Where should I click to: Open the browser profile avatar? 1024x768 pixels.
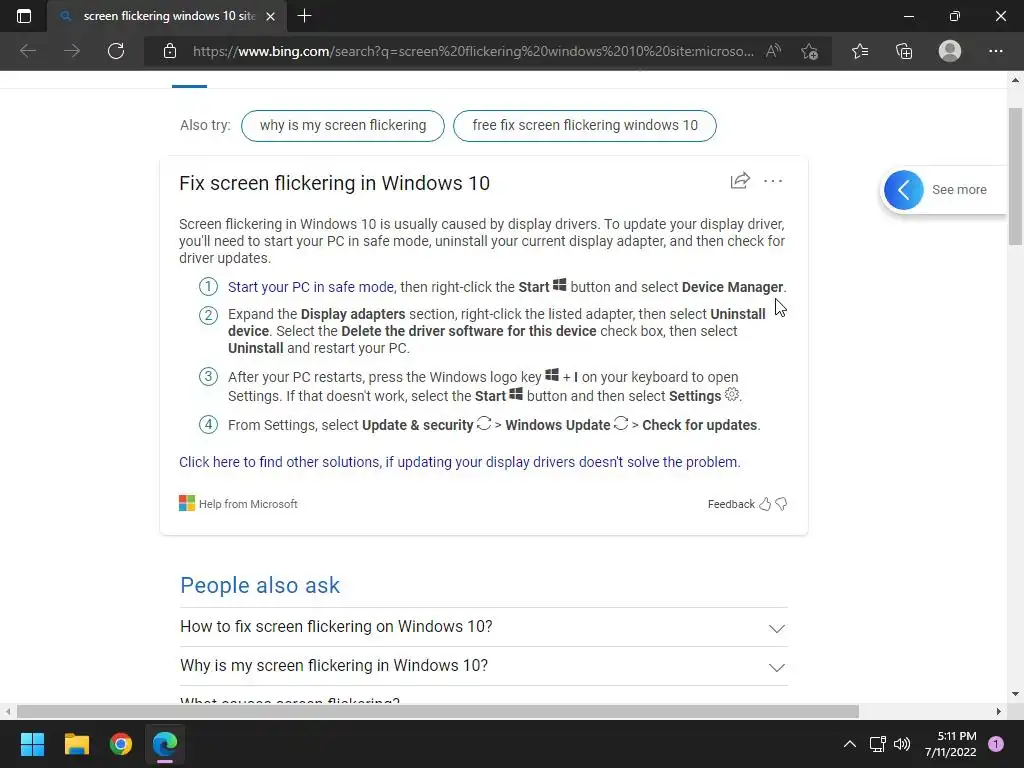point(950,51)
